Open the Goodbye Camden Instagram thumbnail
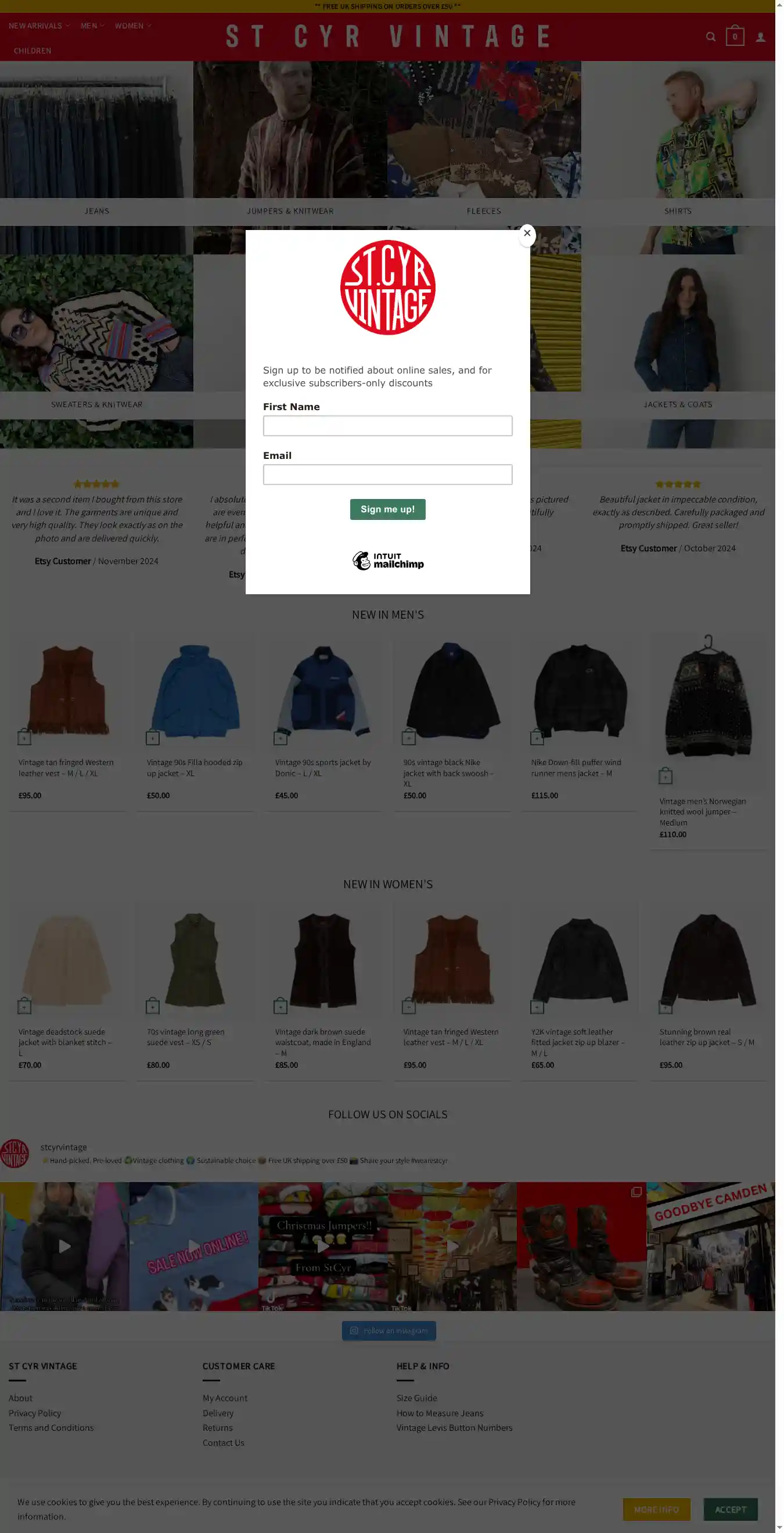This screenshot has height=1533, width=784. (x=710, y=1246)
